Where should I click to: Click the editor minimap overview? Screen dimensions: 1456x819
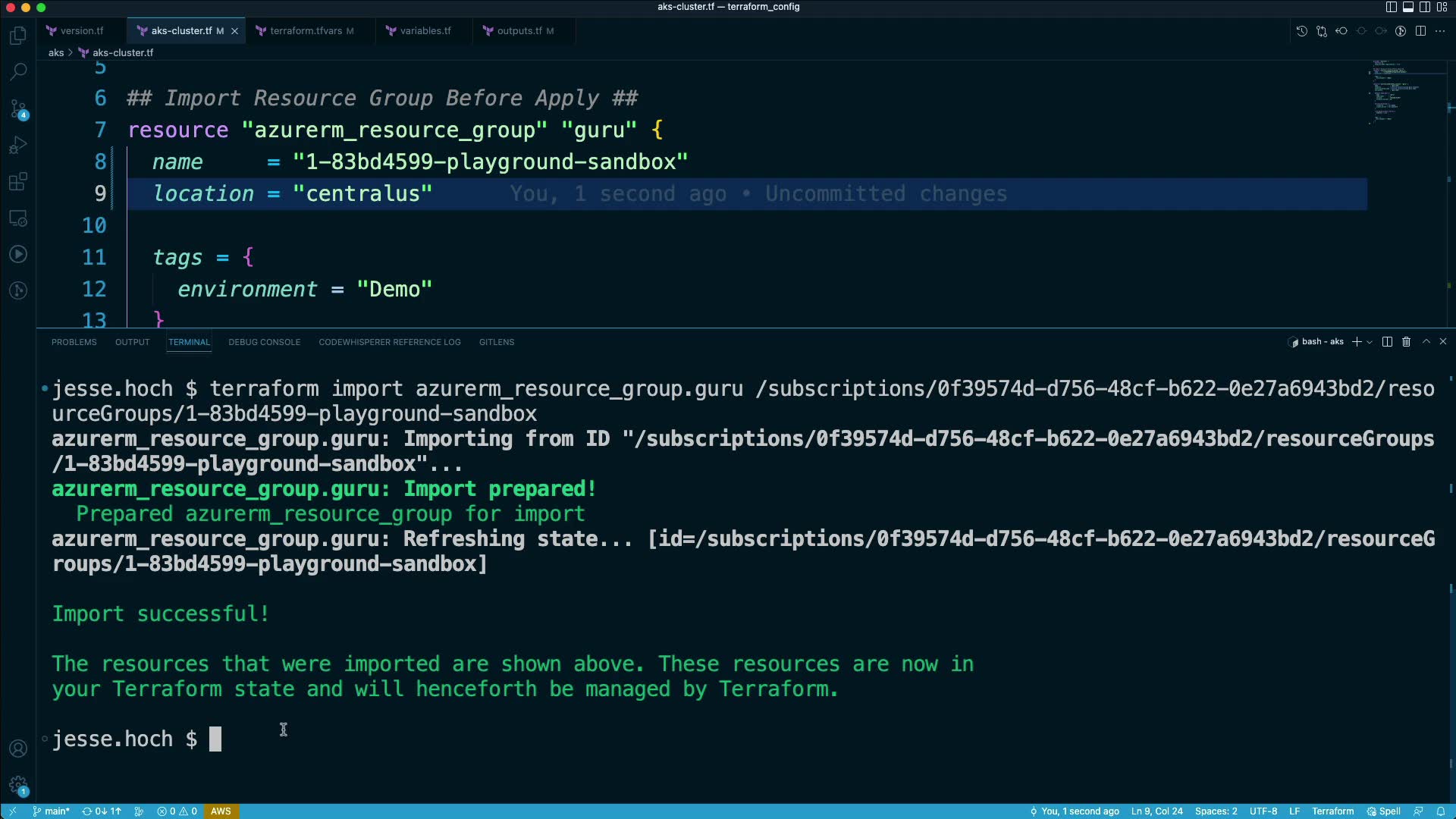coord(1395,91)
